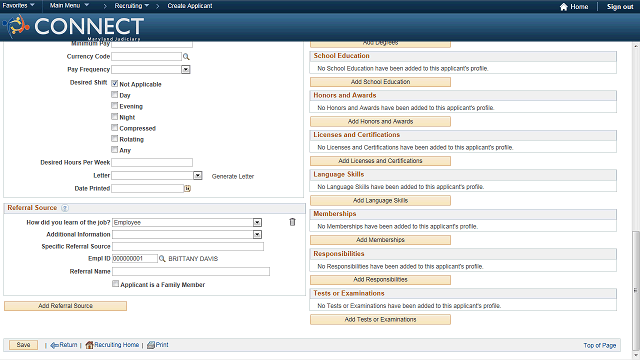This screenshot has height=360, width=640.
Task: Open the How did you learn of the job dropdown
Action: 257,222
